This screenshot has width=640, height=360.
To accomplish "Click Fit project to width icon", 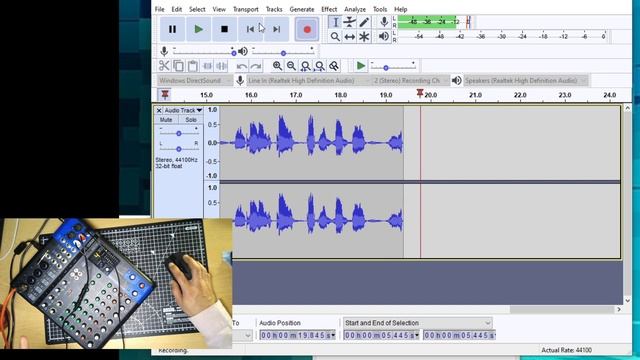I will click(x=320, y=66).
